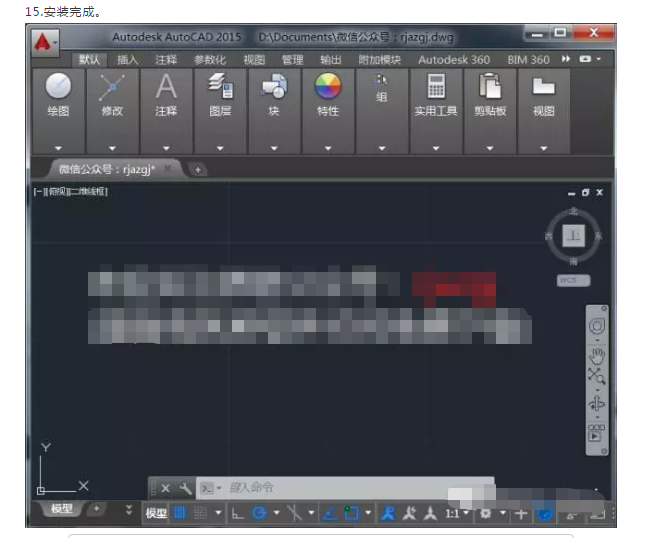Image resolution: width=662 pixels, height=538 pixels.
Task: Open the snap mode settings dropdown arrow
Action: (218, 513)
